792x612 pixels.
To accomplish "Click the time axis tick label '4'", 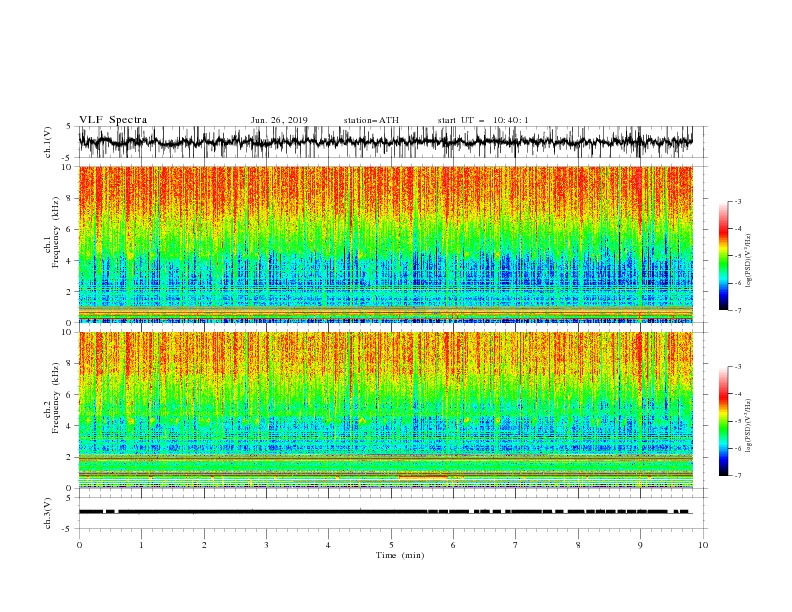I will (x=328, y=545).
